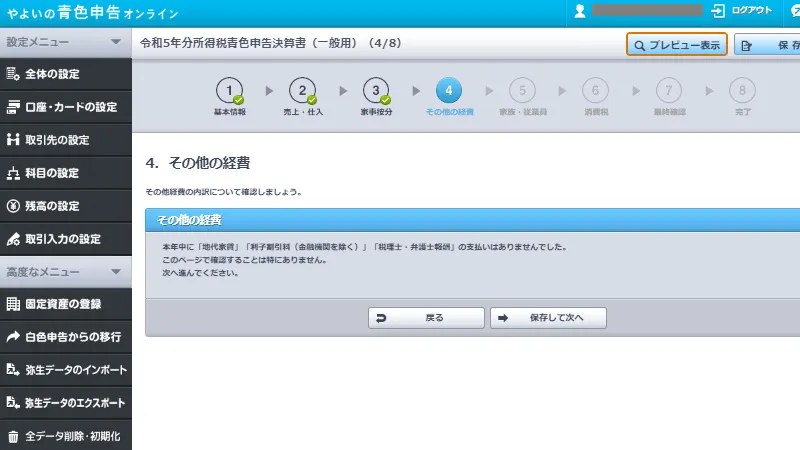Click the user account icon

(x=580, y=11)
